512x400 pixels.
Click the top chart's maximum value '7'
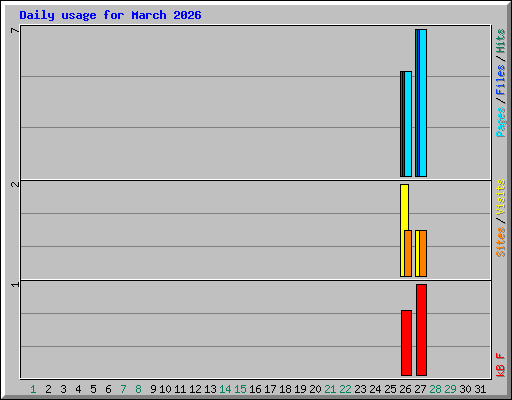[x=15, y=31]
